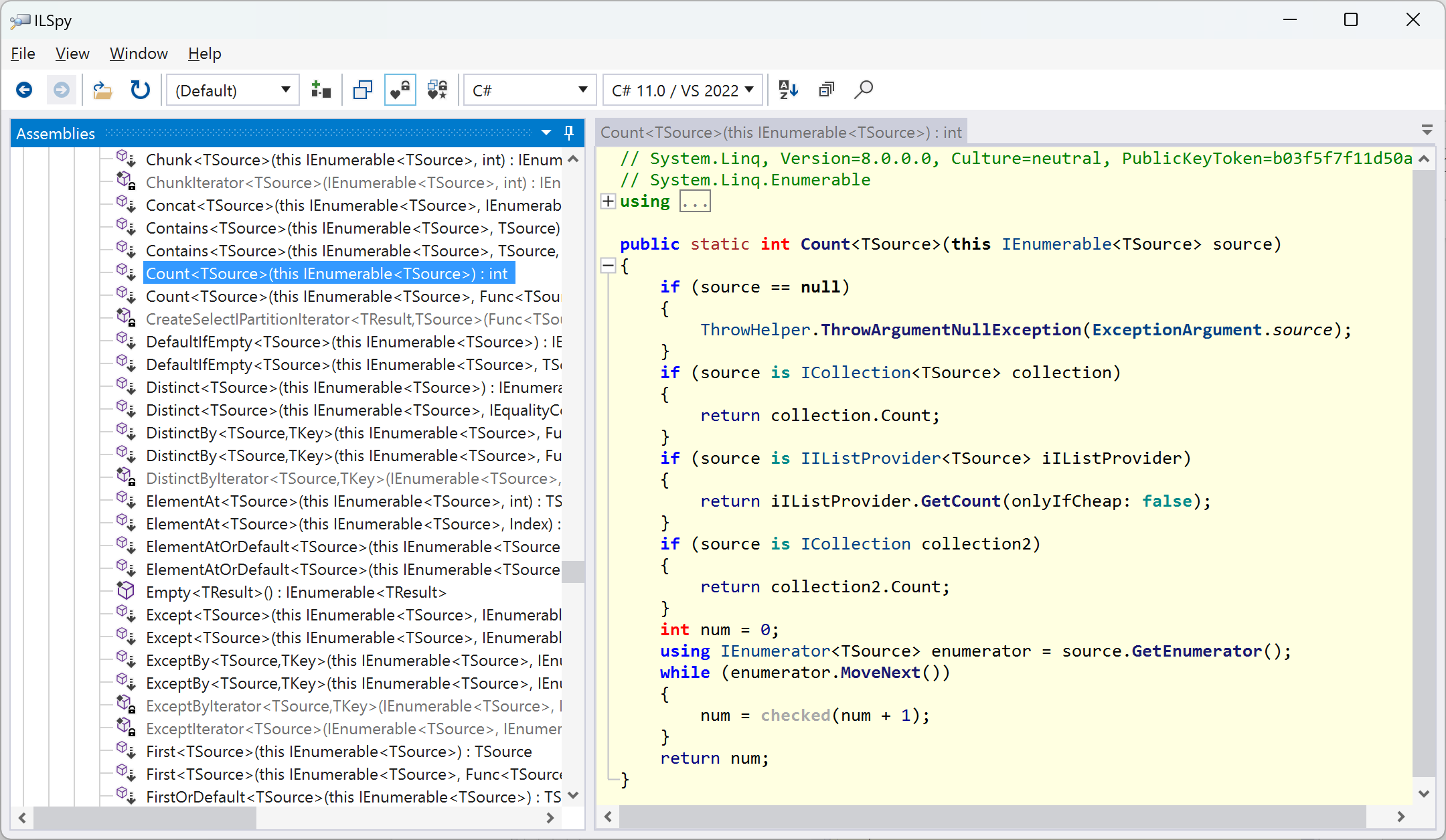Click icon of CreateSelectIPartitionIterator method
The width and height of the screenshot is (1446, 840).
(126, 318)
